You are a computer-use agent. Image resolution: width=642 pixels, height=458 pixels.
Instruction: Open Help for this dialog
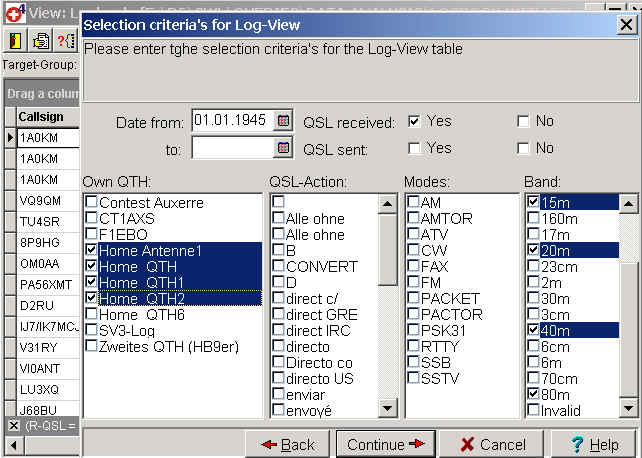[x=594, y=444]
